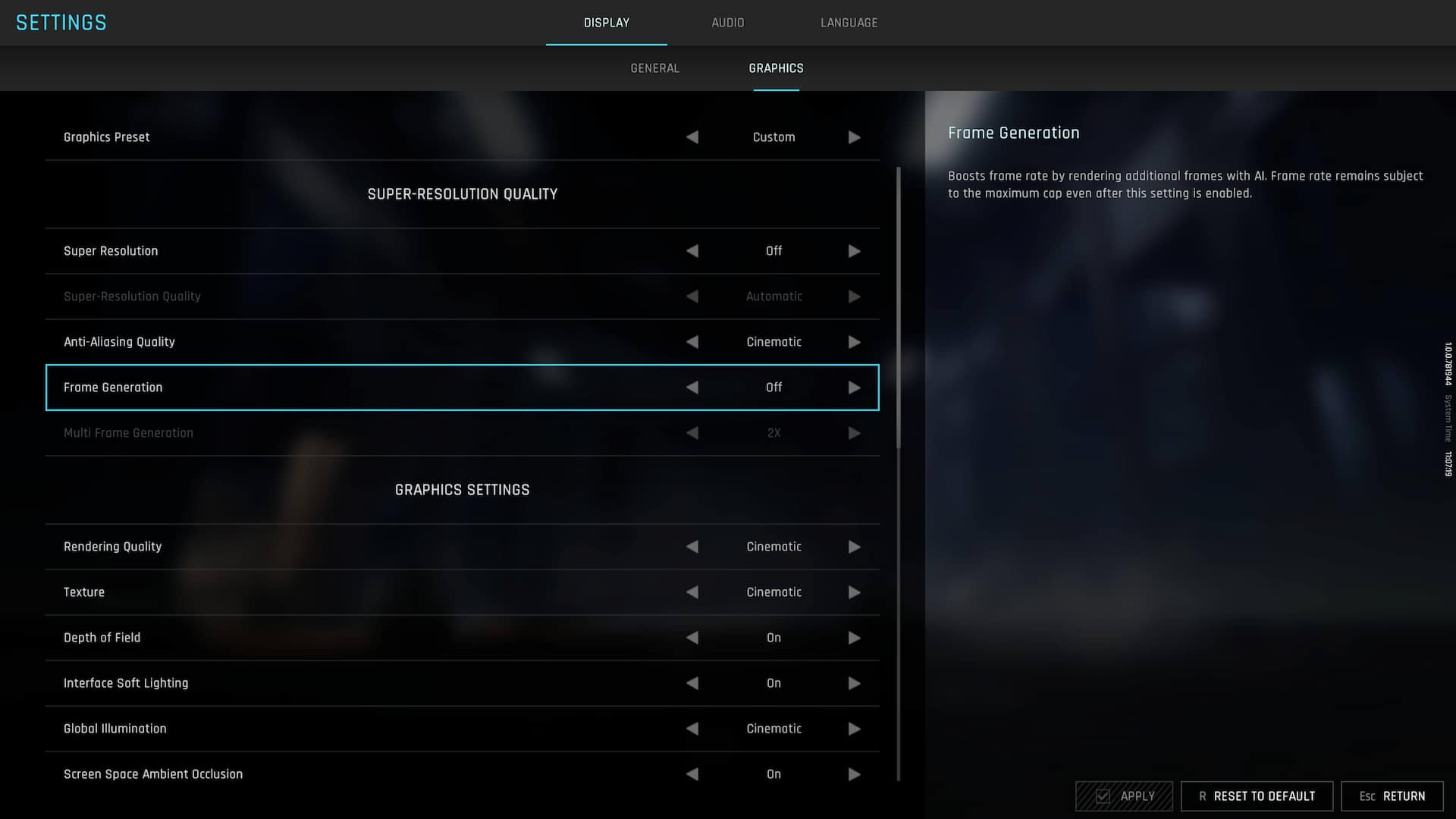Viewport: 1456px width, 819px height.
Task: Click the settings list vertical scrollbar
Action: click(899, 307)
